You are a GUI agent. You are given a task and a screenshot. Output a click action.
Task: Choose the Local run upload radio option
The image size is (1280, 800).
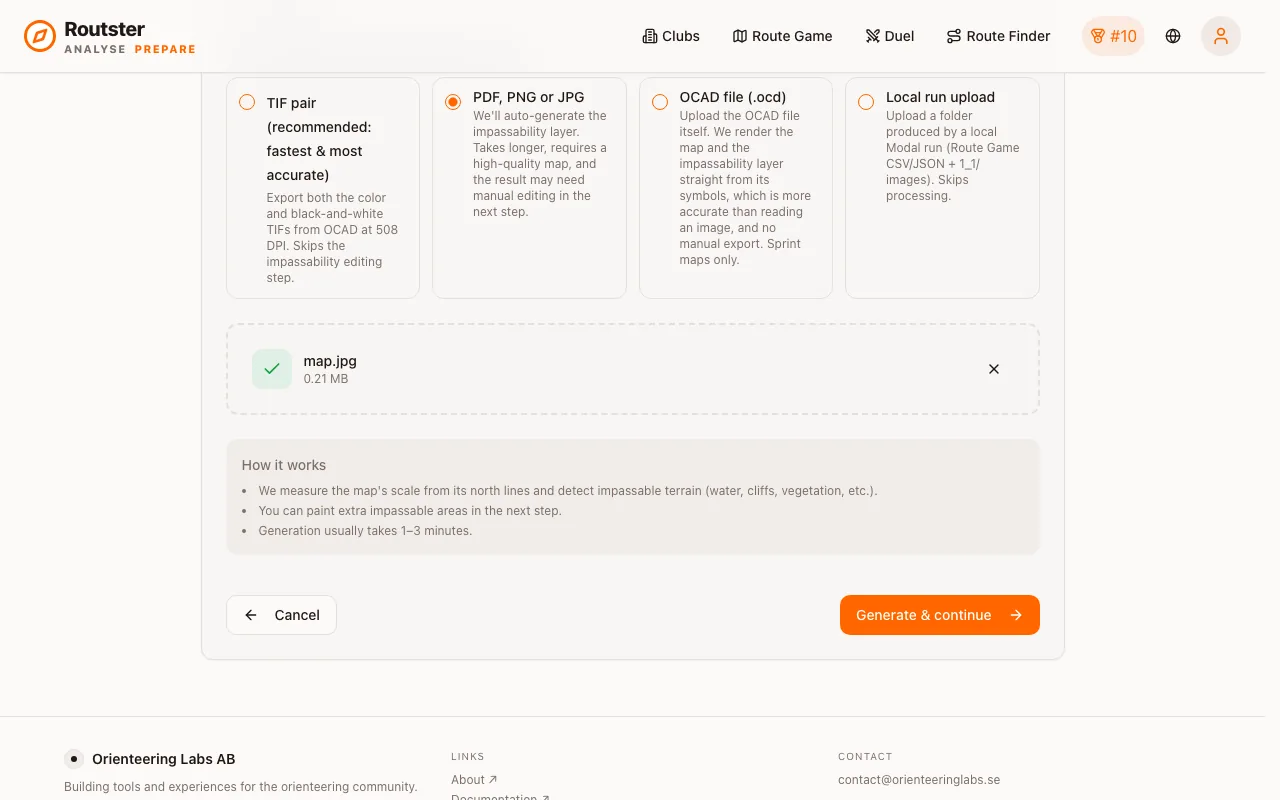click(866, 102)
